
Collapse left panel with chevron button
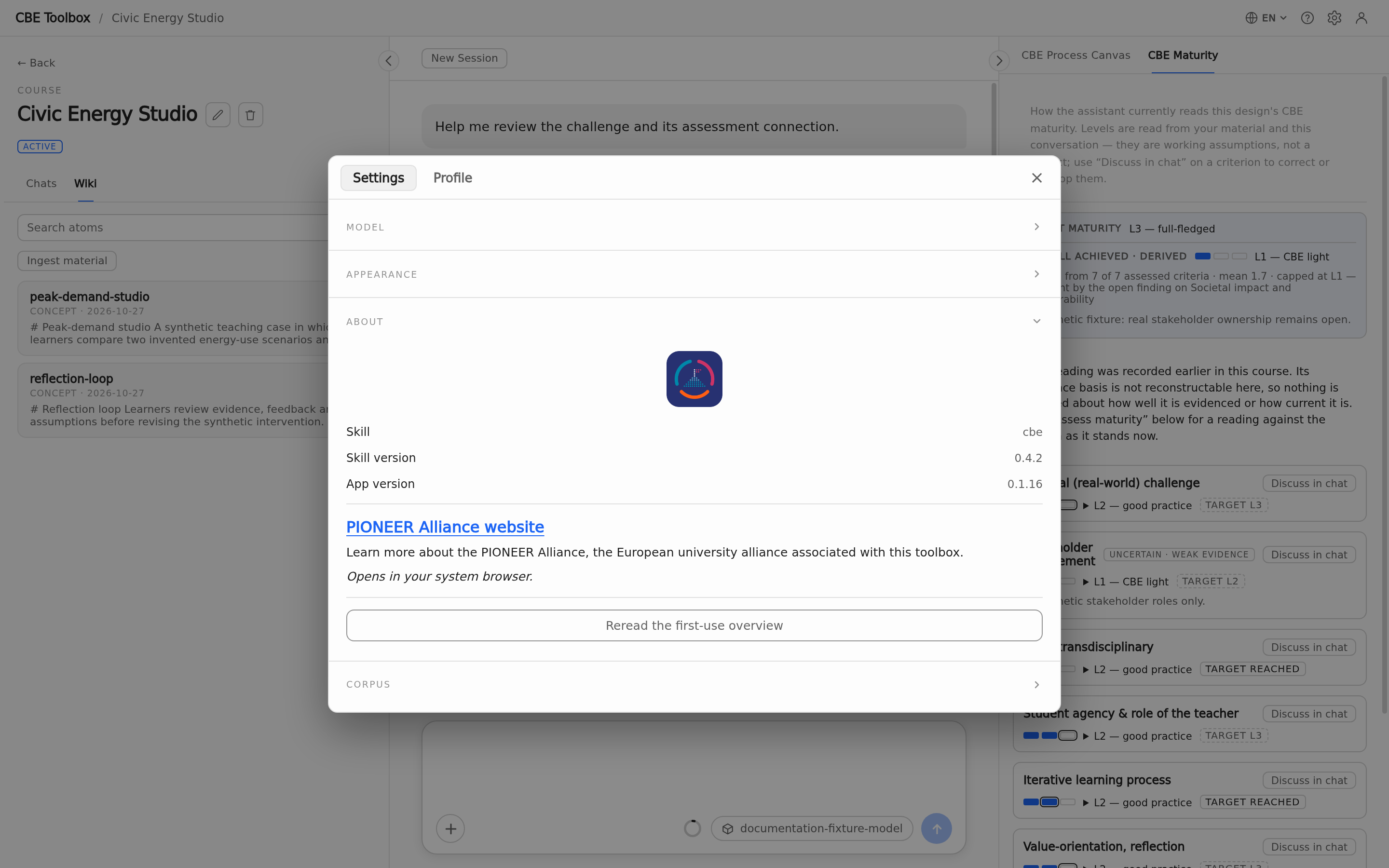[389, 60]
